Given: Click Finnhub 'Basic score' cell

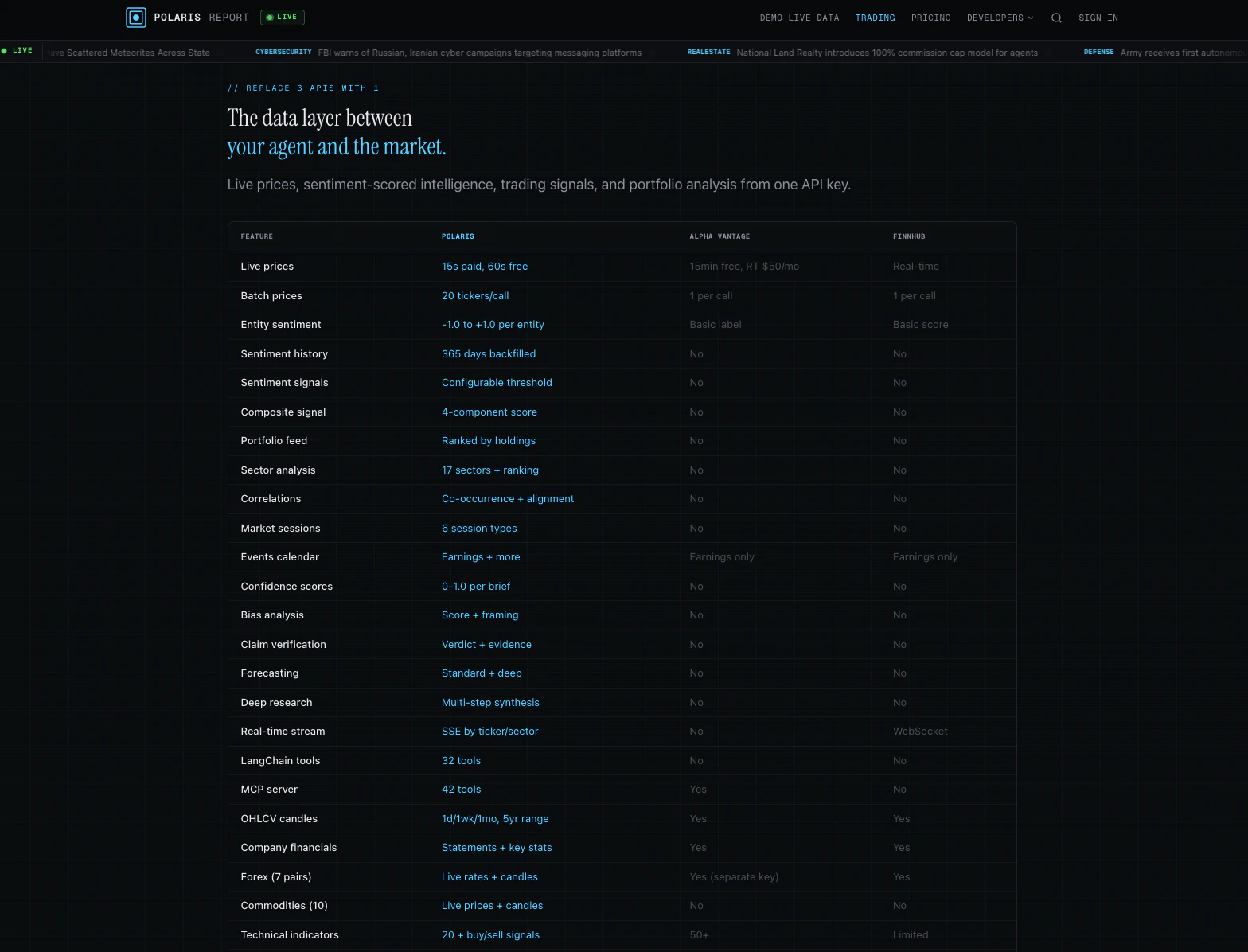Looking at the screenshot, I should pos(921,325).
